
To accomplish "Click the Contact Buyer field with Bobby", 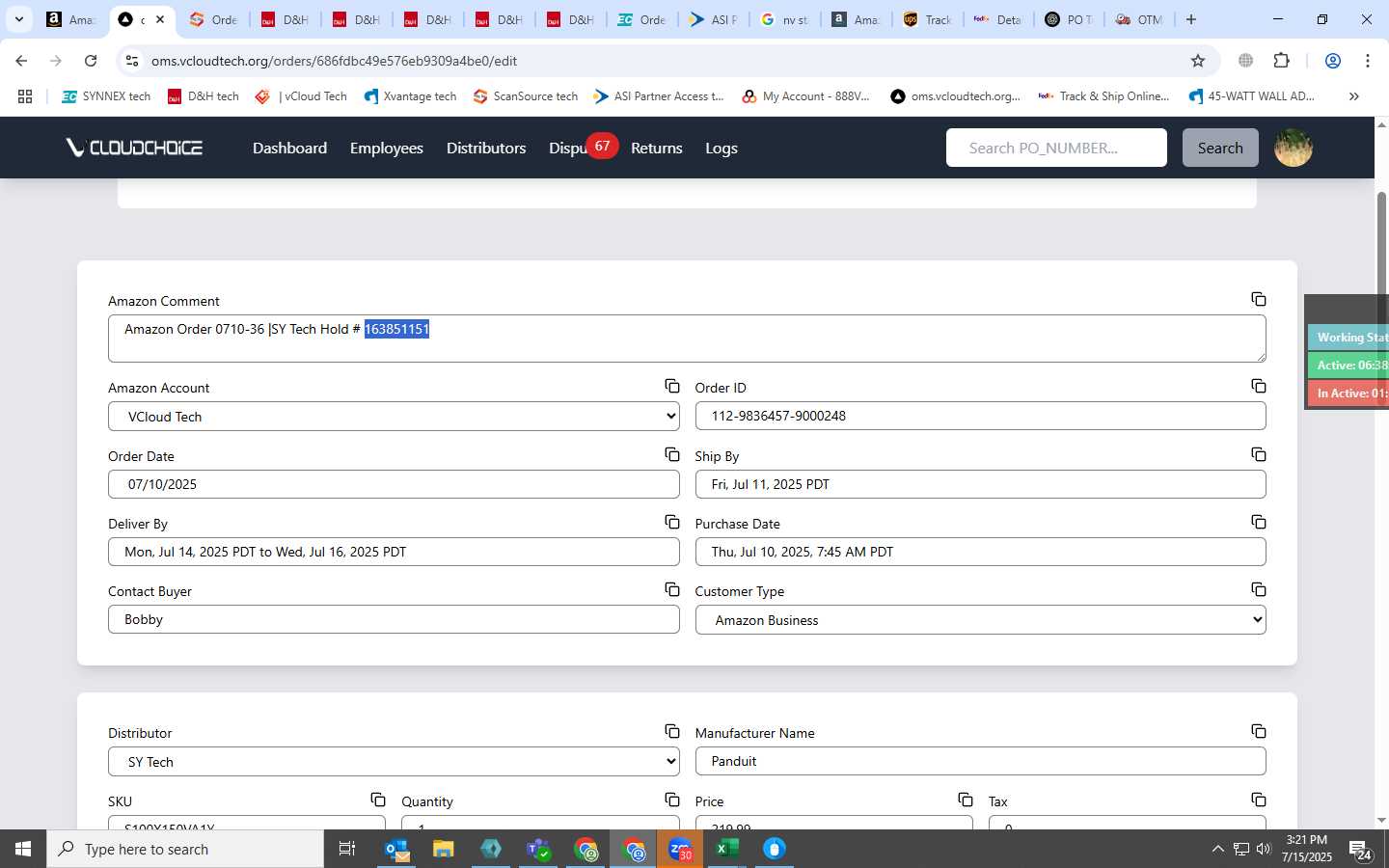I will [x=394, y=619].
